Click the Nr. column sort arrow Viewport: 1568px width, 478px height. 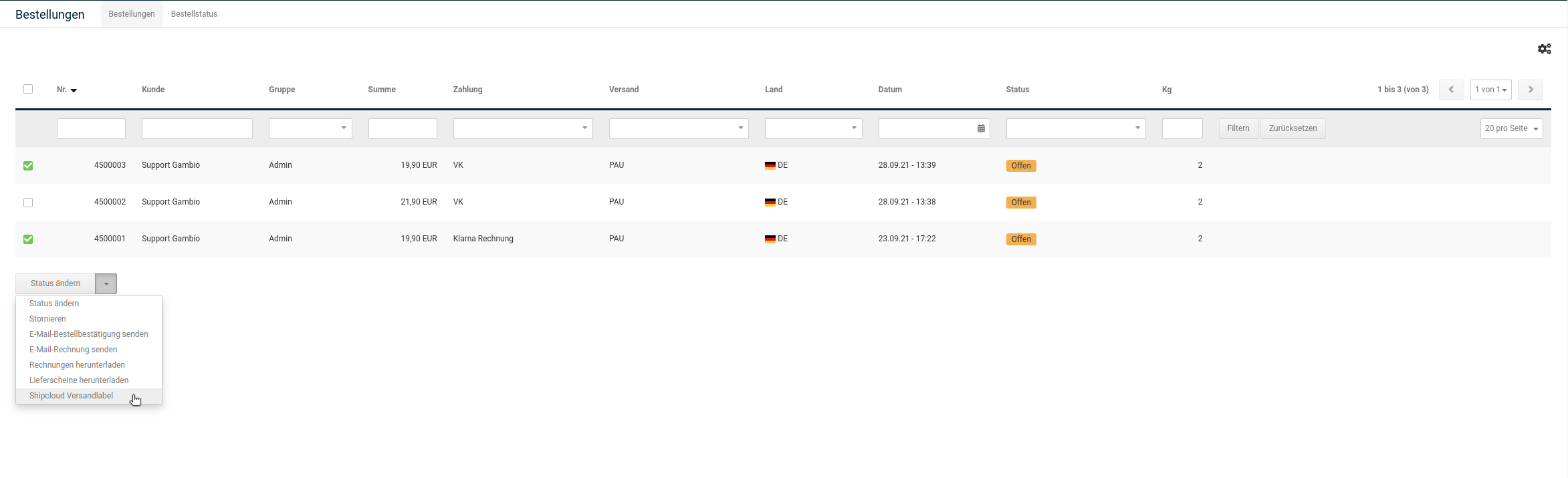tap(74, 90)
